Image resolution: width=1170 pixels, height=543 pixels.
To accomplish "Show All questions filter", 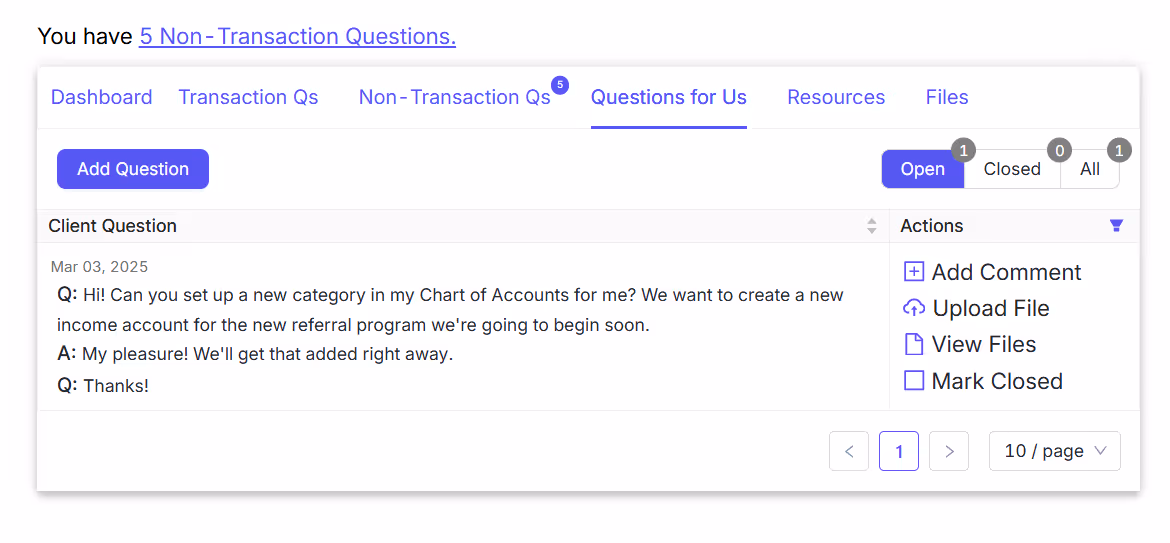I will point(1089,169).
